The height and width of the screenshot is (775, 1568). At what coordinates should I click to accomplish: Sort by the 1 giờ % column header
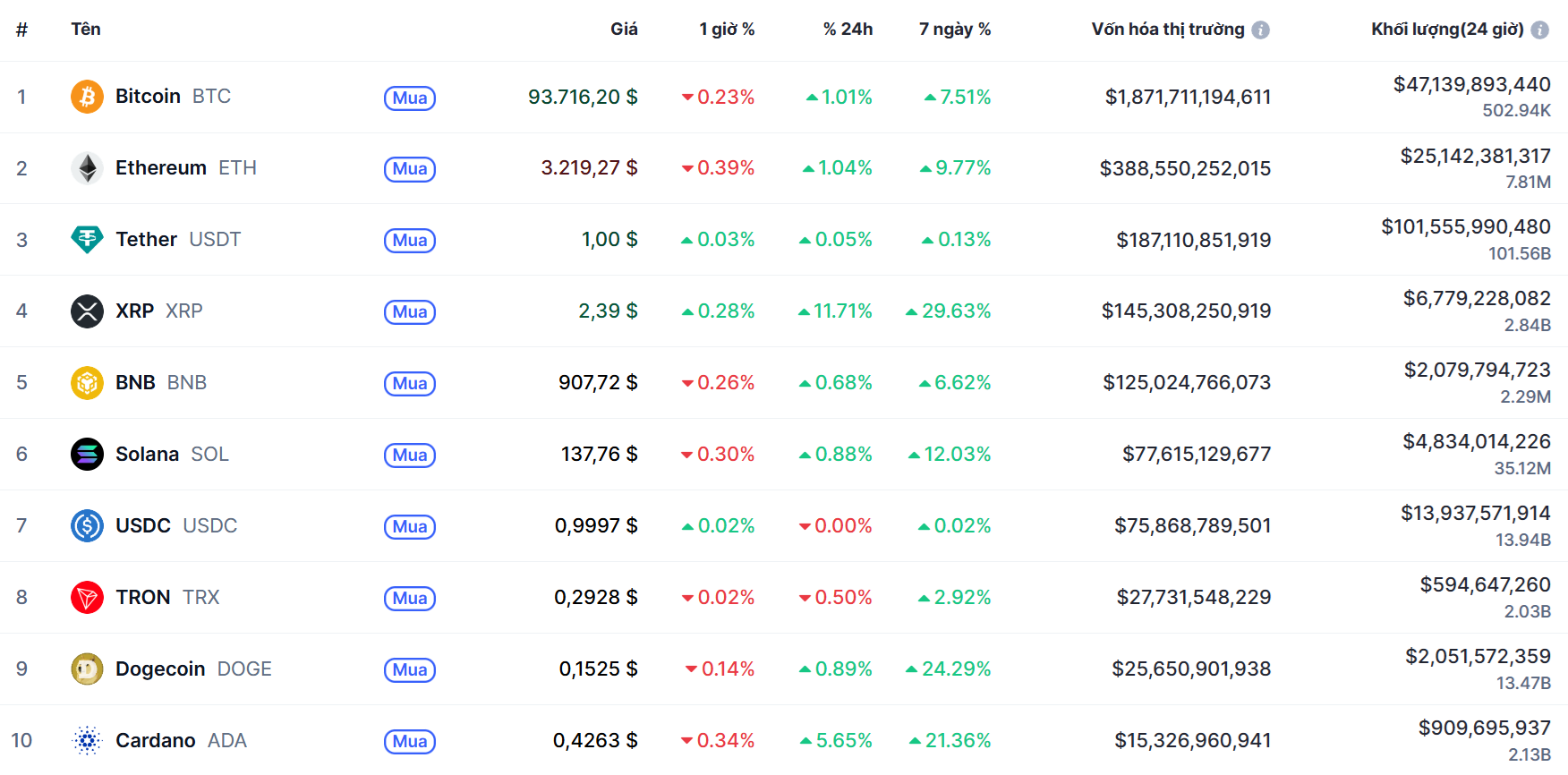tap(727, 29)
